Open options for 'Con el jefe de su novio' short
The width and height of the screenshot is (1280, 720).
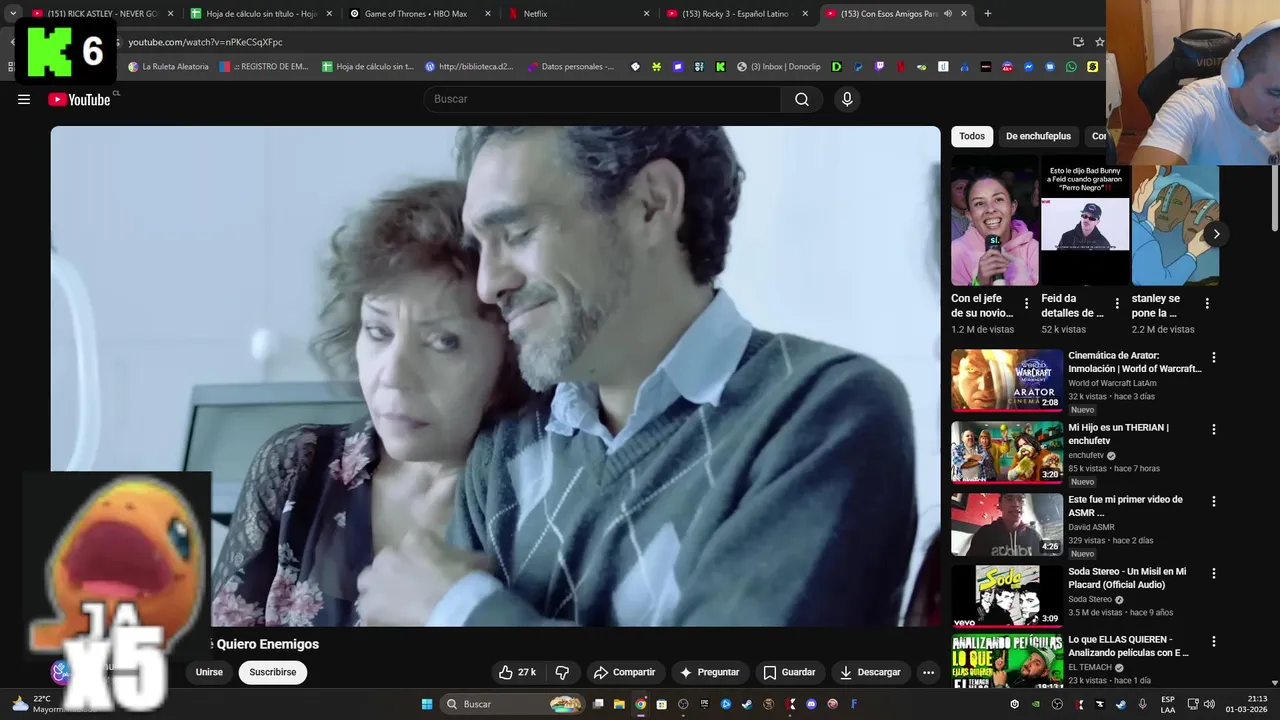click(1026, 303)
